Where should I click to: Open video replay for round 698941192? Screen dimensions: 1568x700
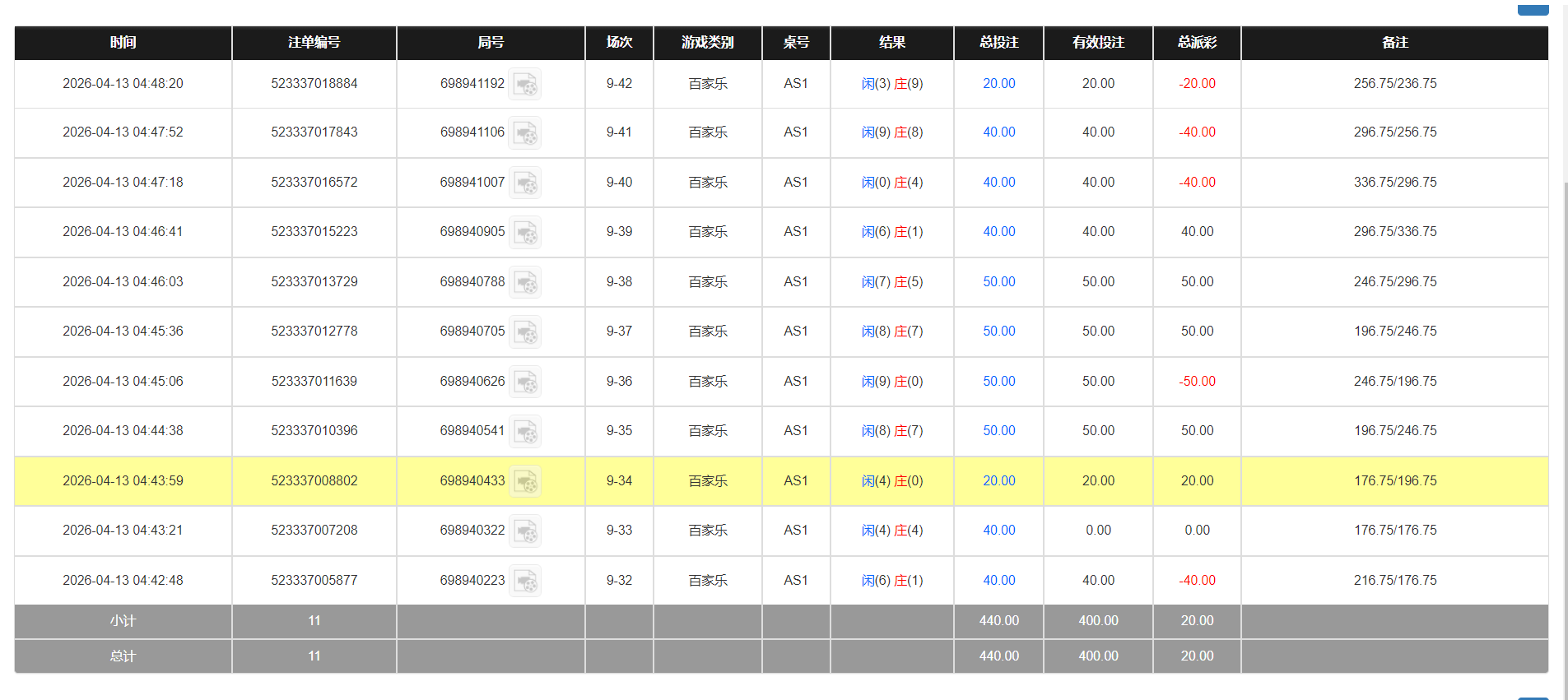[x=524, y=84]
